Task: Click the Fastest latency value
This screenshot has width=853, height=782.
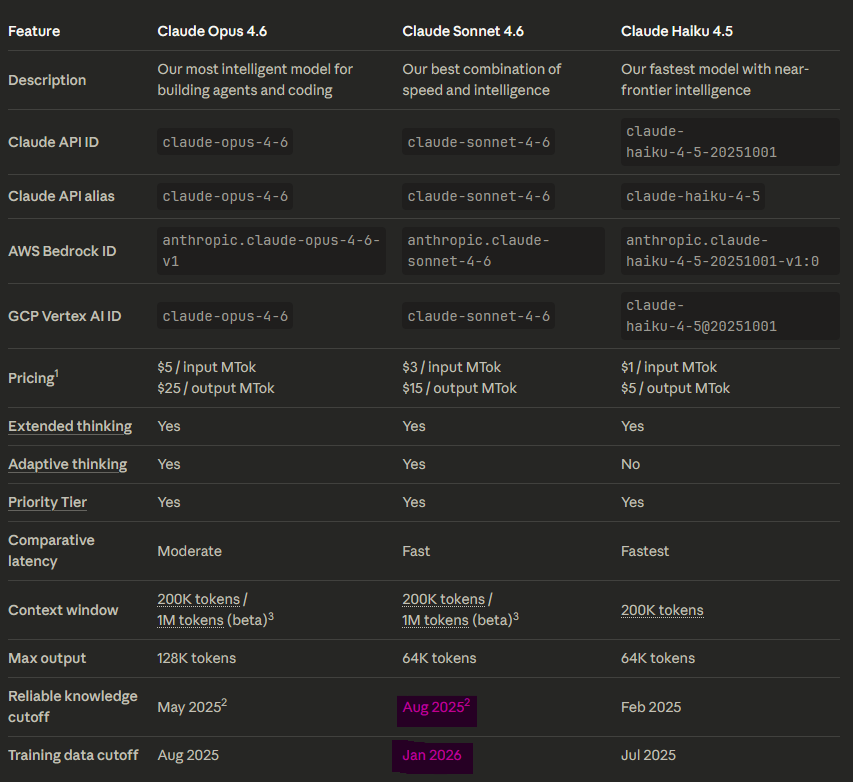Action: (x=645, y=551)
